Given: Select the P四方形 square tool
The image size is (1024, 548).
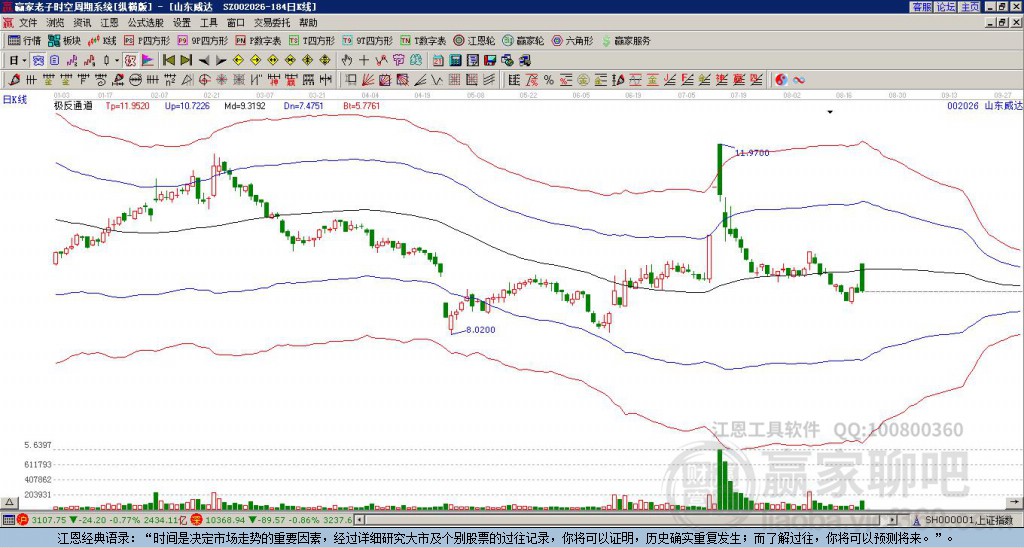Looking at the screenshot, I should click(147, 41).
